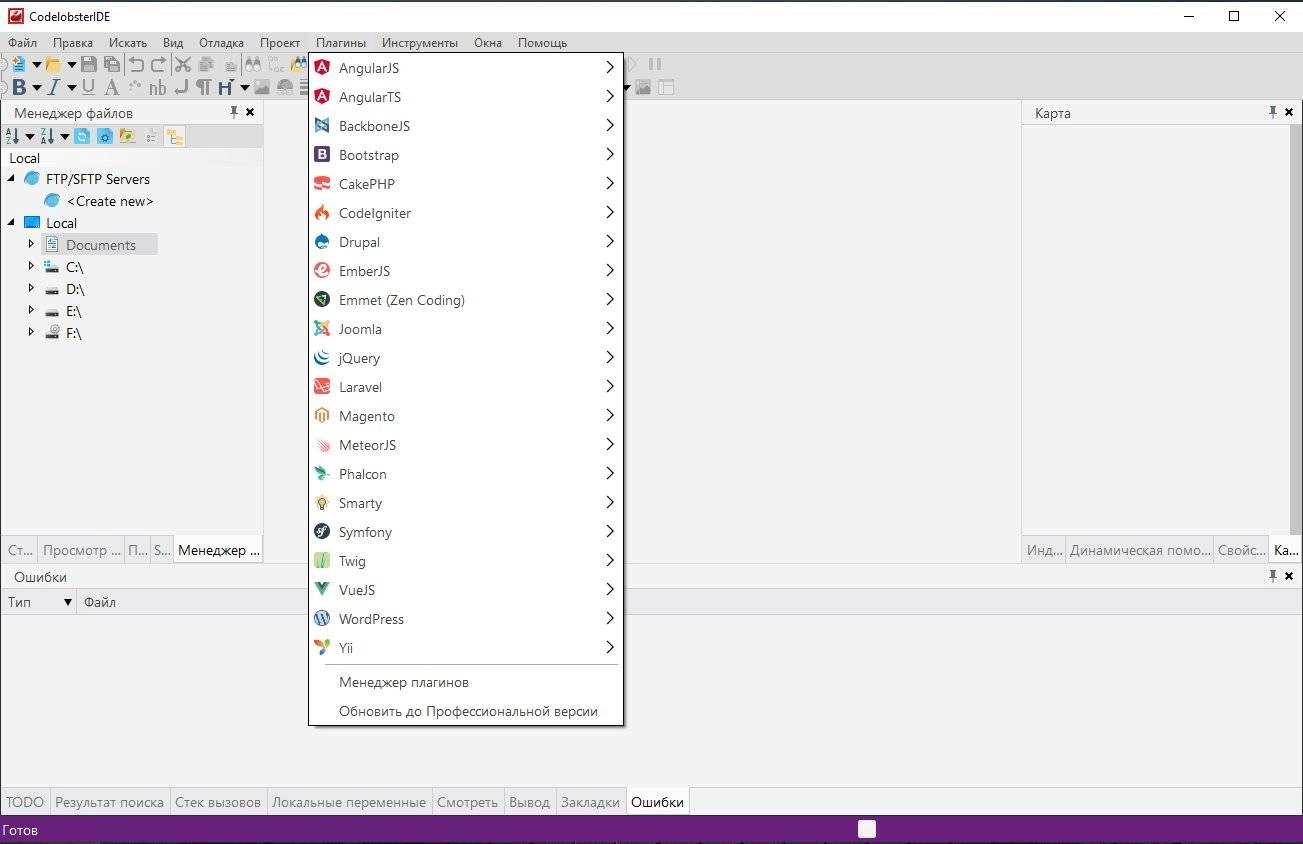1303x844 pixels.
Task: Click the New file toolbar icon
Action: pos(18,64)
